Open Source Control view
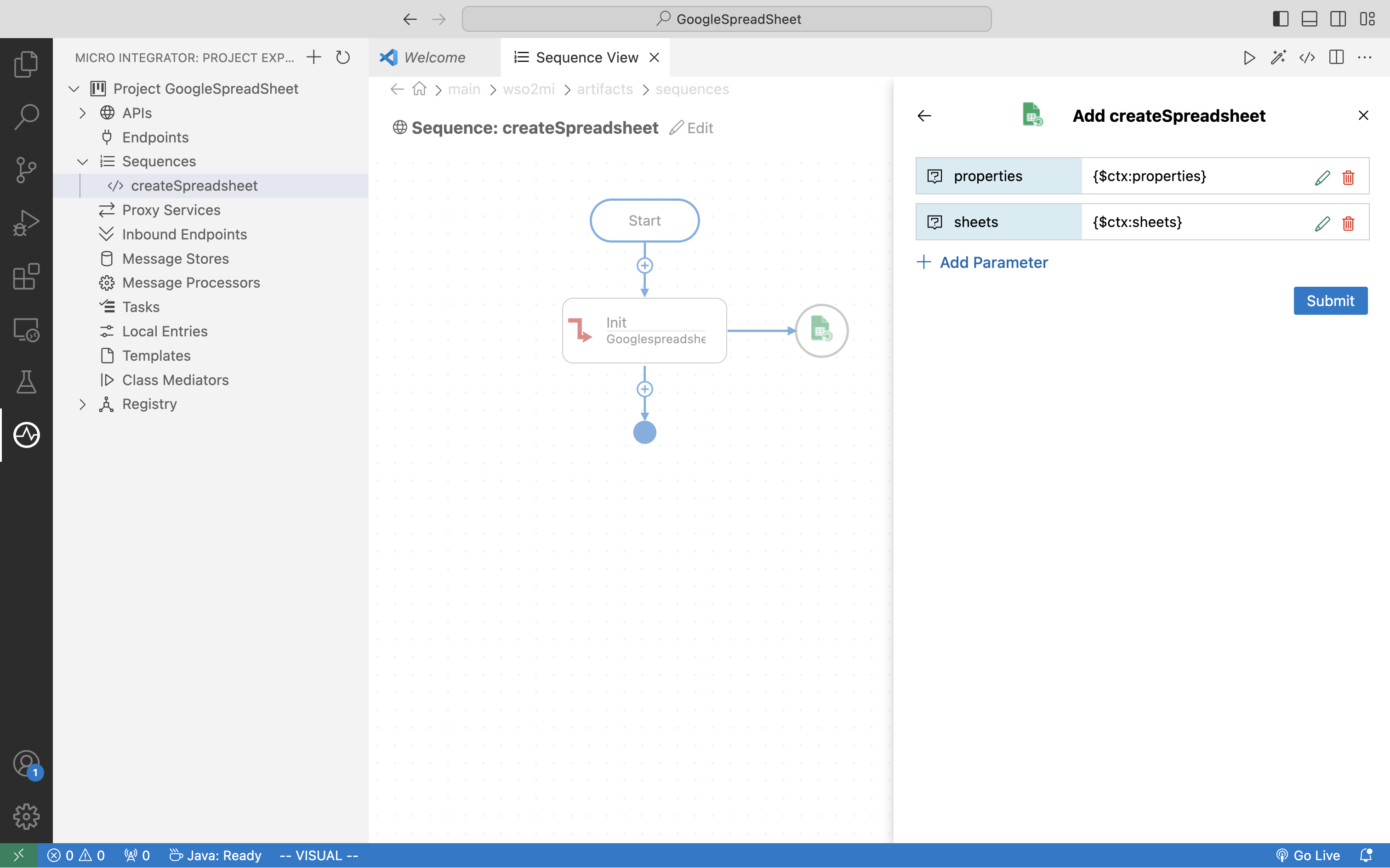 pos(26,170)
